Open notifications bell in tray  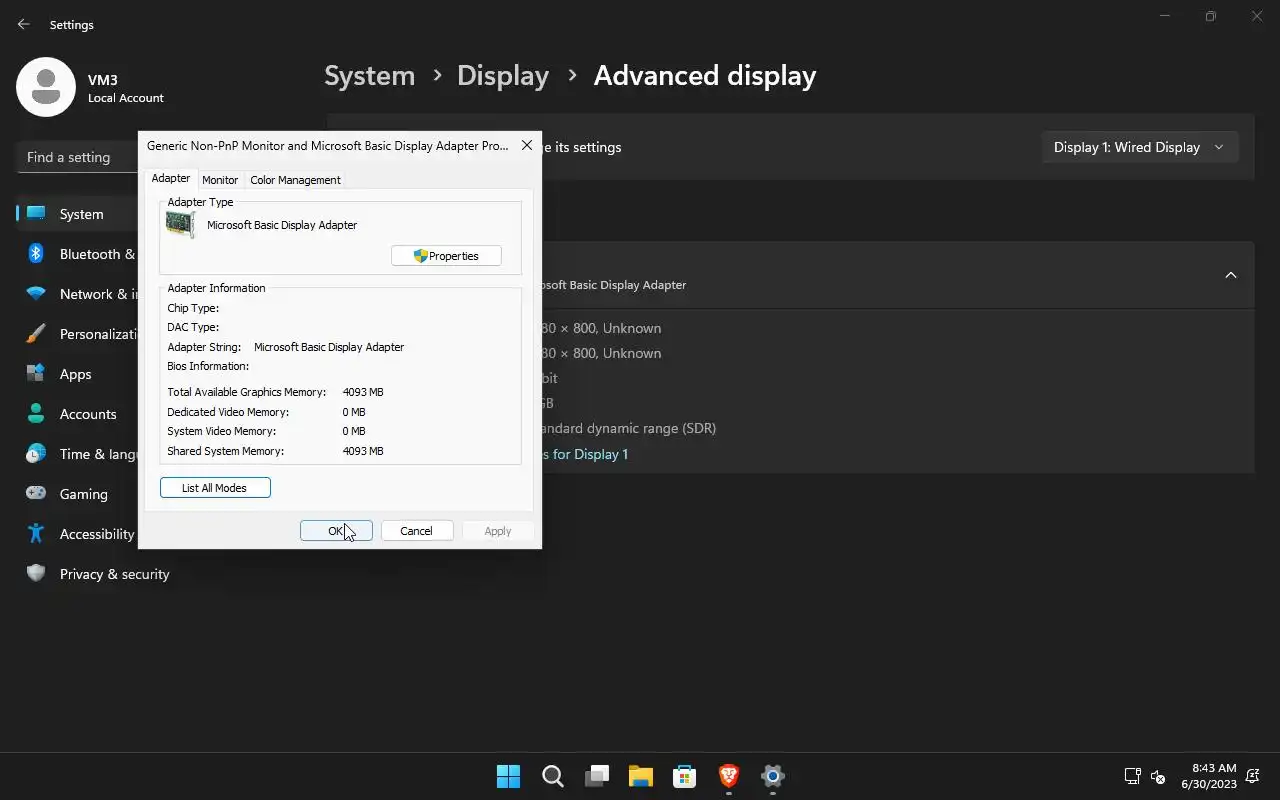[x=1252, y=776]
